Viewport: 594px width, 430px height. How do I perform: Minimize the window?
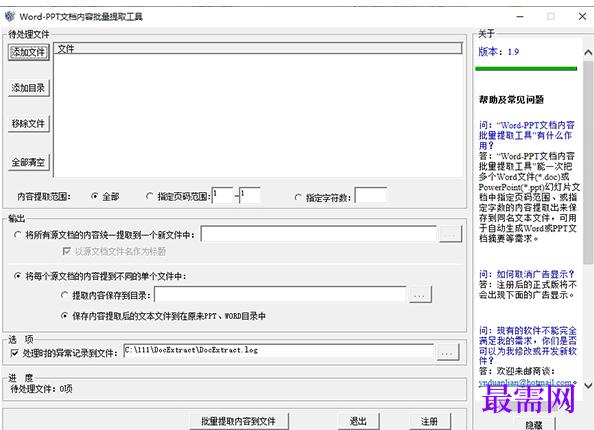click(520, 16)
